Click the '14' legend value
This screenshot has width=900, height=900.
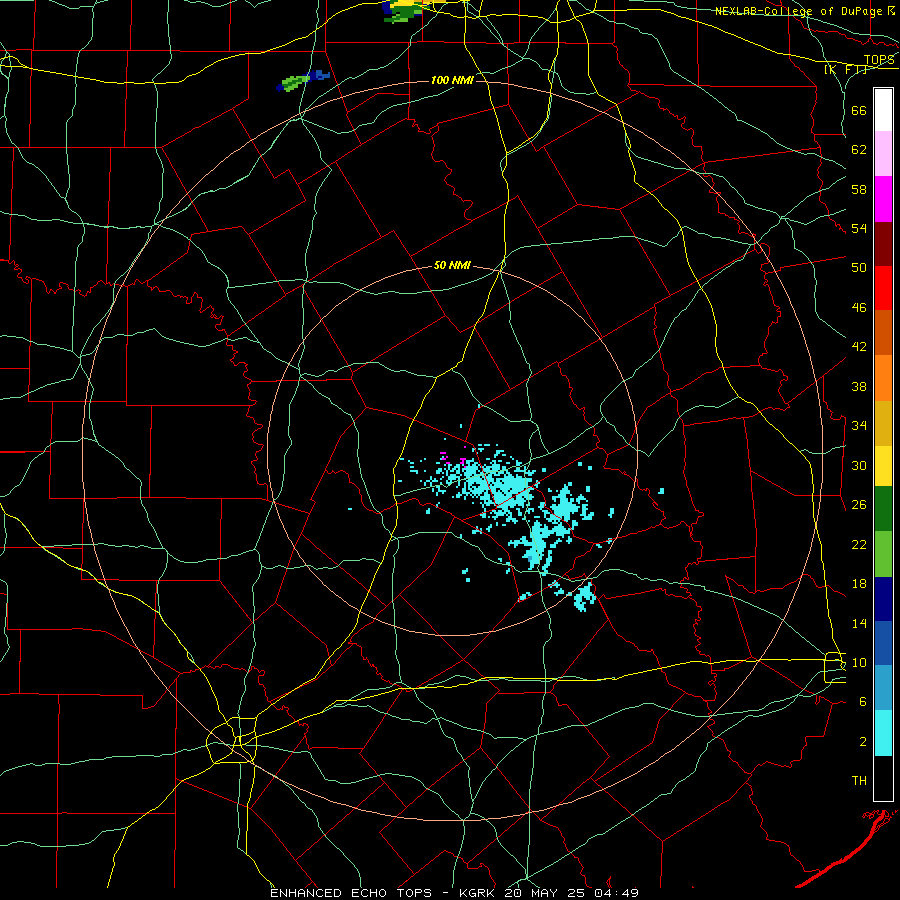point(859,623)
